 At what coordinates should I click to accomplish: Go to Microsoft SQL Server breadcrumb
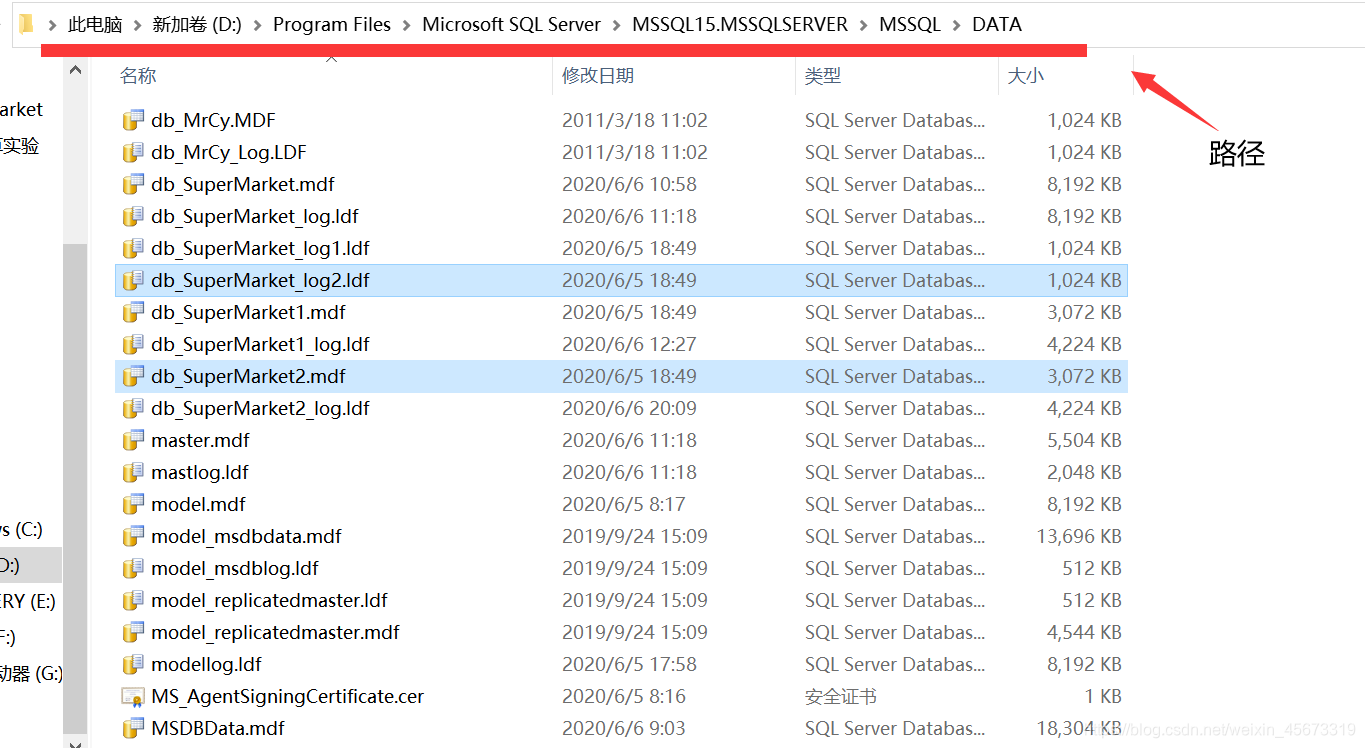[x=512, y=24]
